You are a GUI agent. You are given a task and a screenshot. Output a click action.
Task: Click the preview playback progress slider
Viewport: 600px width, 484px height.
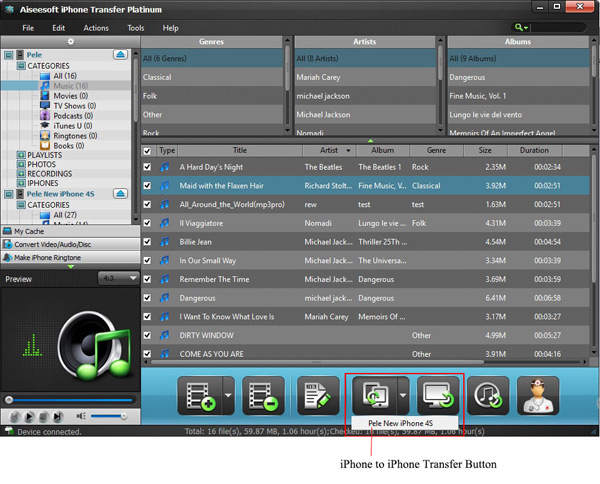70,400
